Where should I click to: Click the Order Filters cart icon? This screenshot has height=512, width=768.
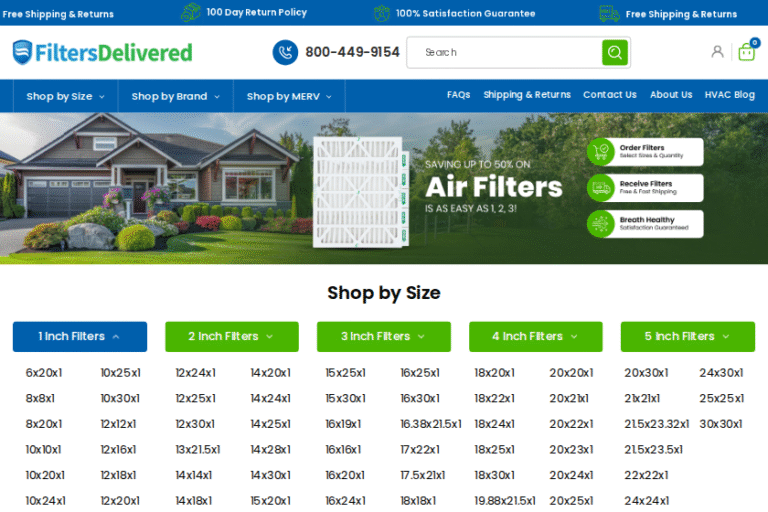[x=601, y=152]
